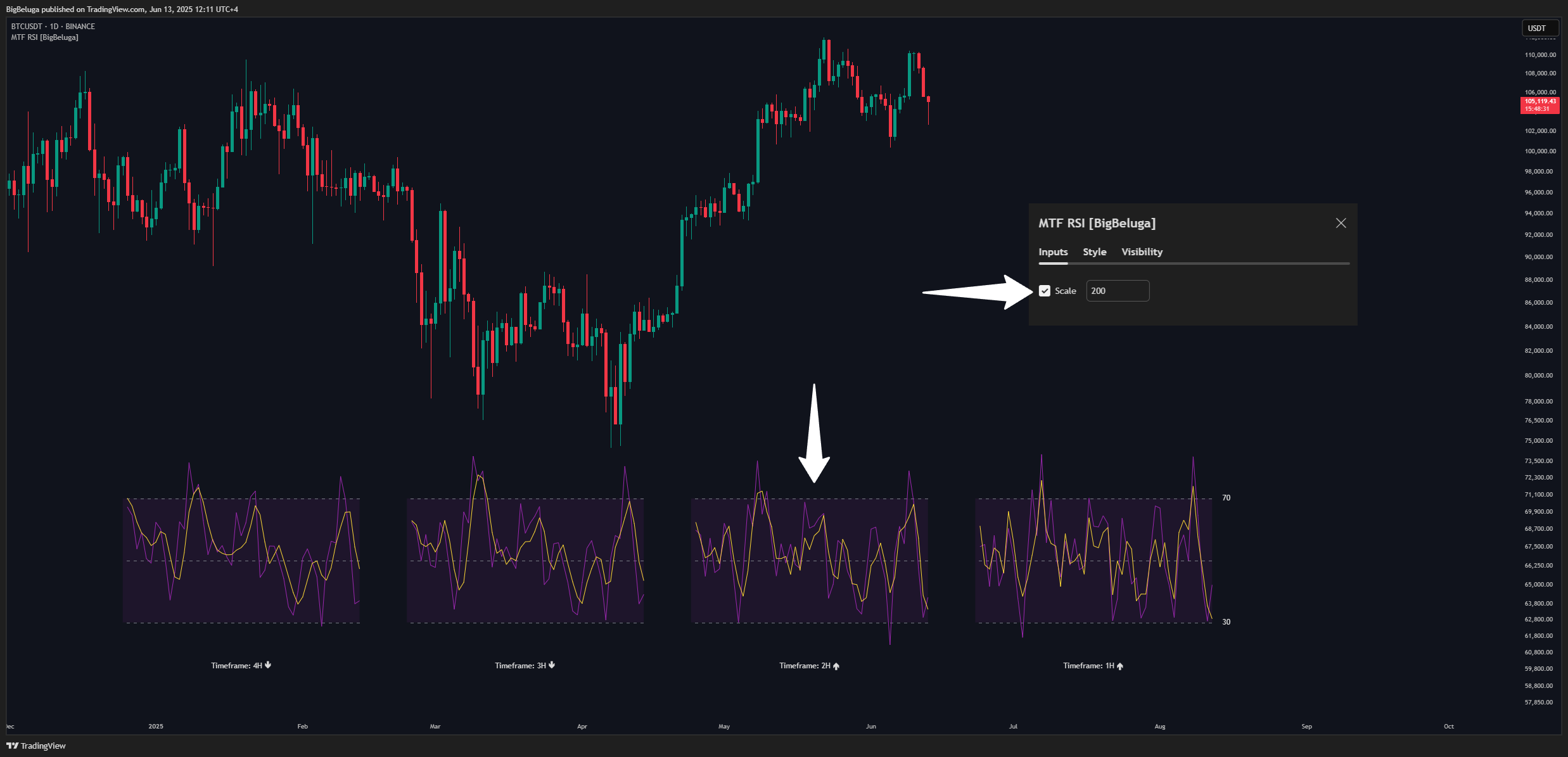Click the 2025 time axis label

click(156, 727)
